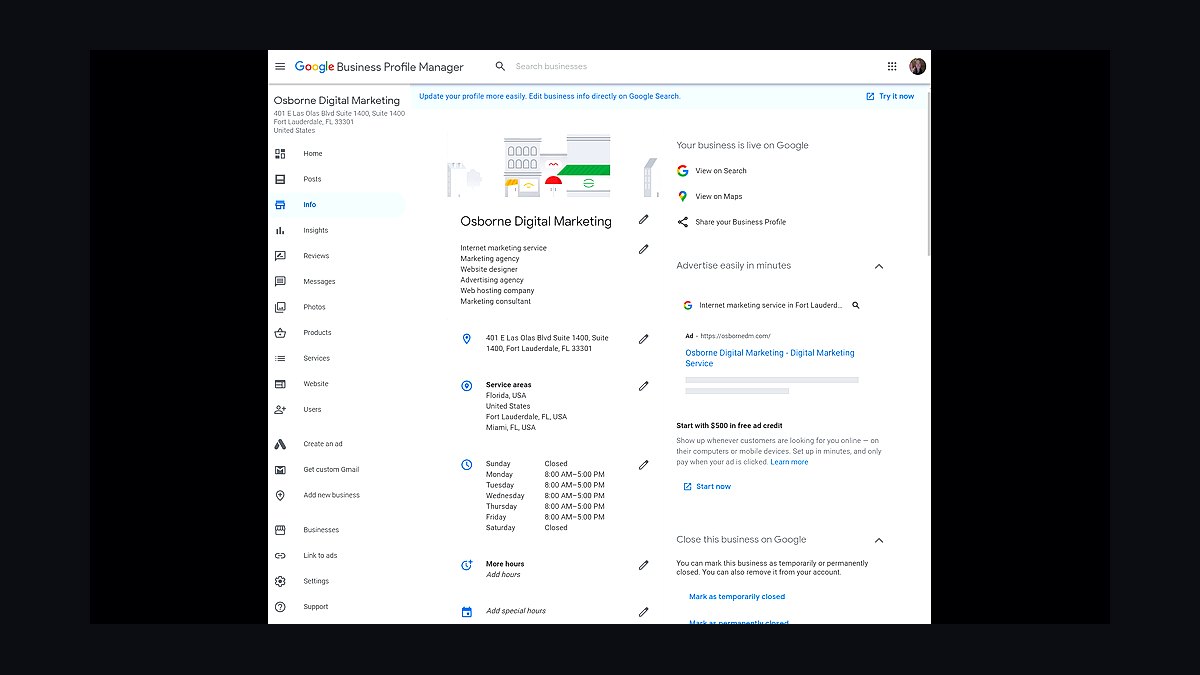The height and width of the screenshot is (675, 1200).
Task: Click the Google Business Profile Manager logo
Action: pos(379,67)
